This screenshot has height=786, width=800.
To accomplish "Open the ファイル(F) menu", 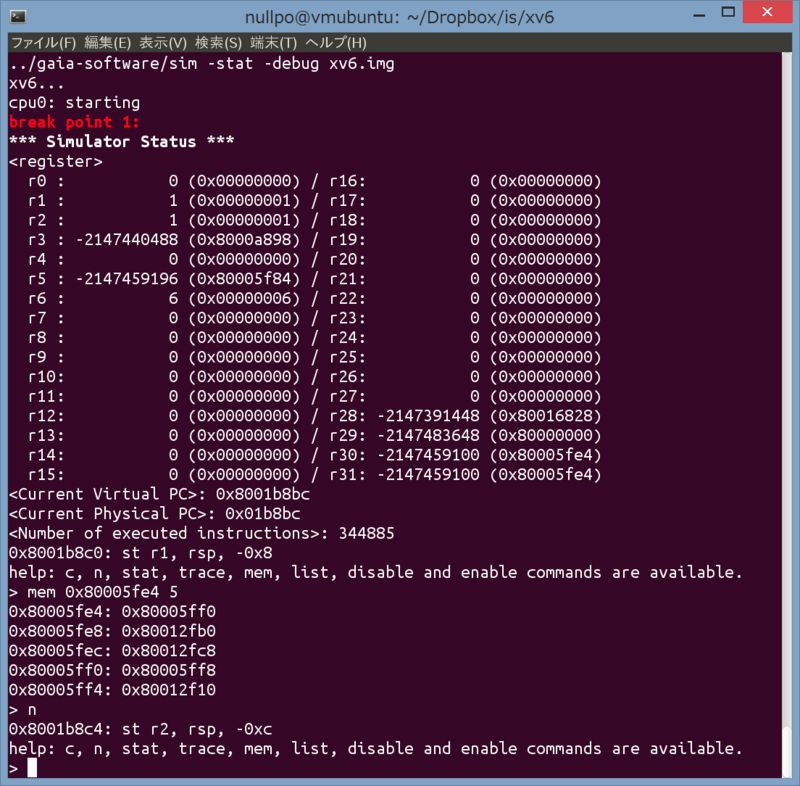I will [43, 43].
